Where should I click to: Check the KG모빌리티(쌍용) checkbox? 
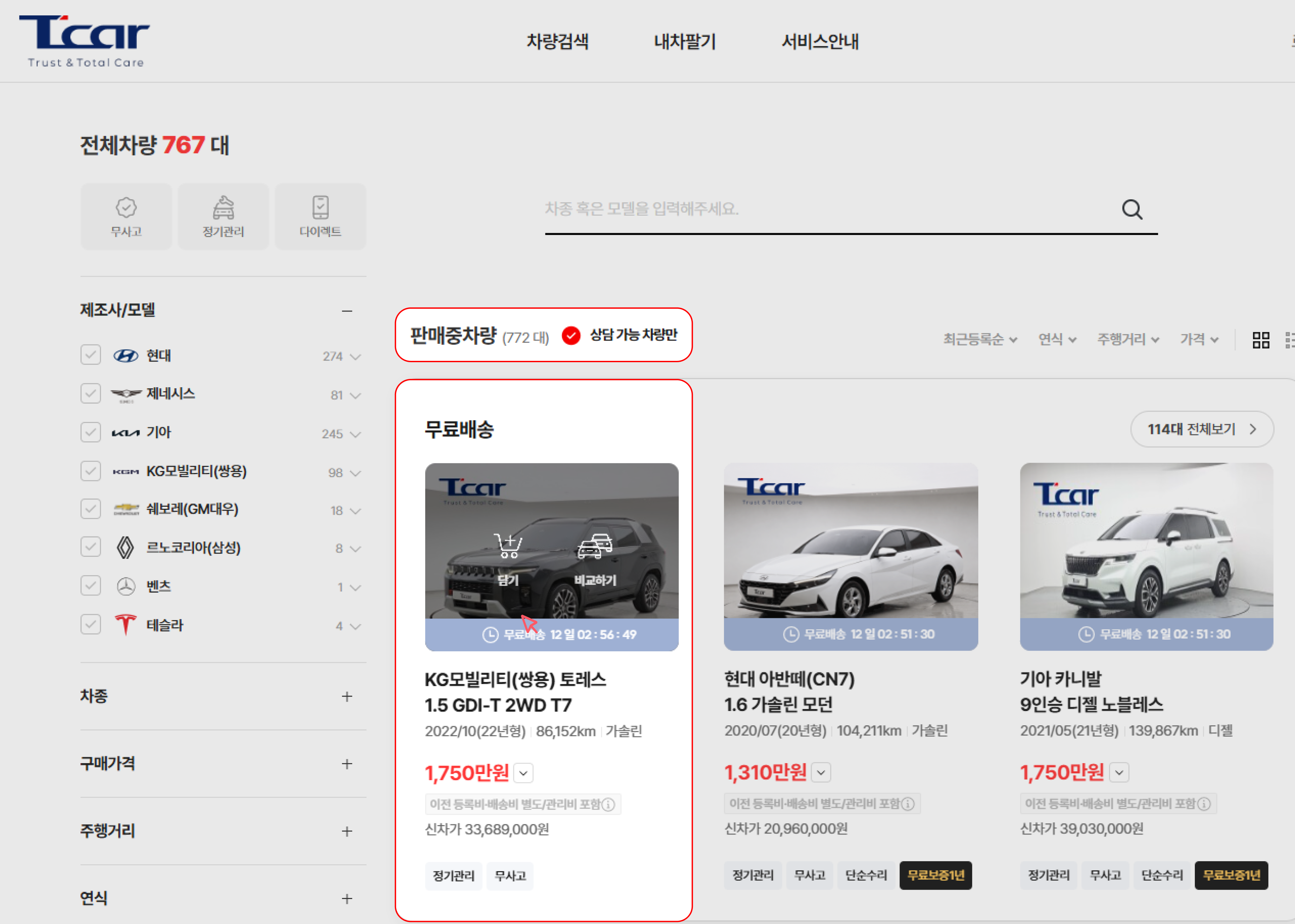[x=90, y=471]
